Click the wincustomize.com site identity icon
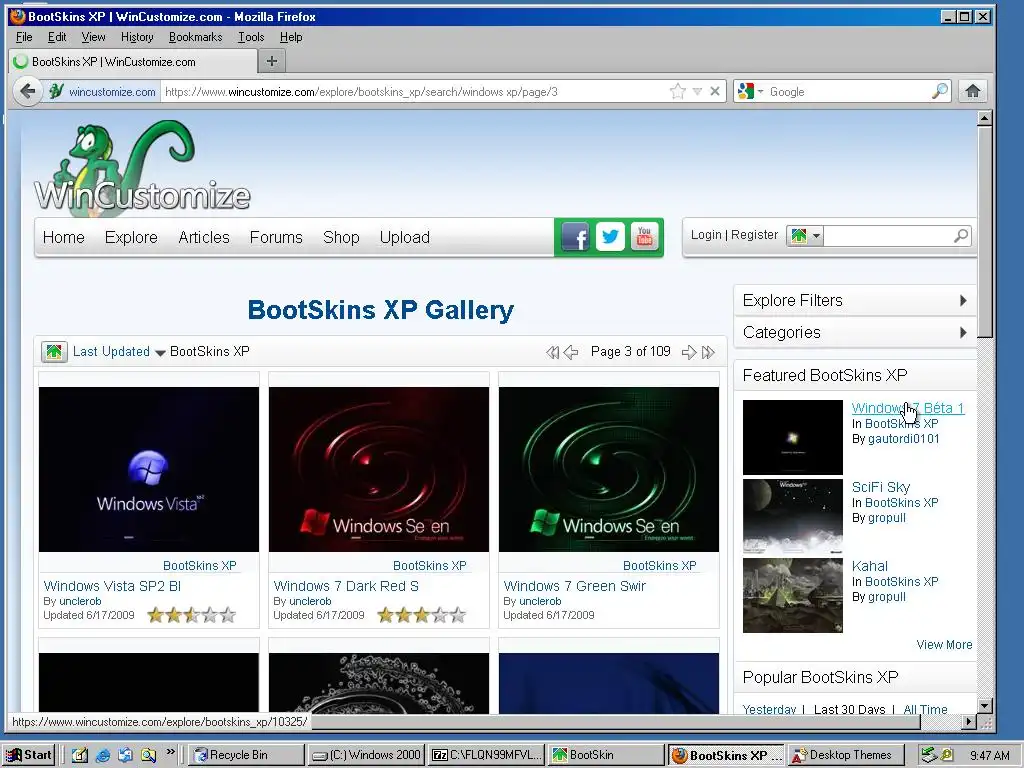 pyautogui.click(x=56, y=91)
